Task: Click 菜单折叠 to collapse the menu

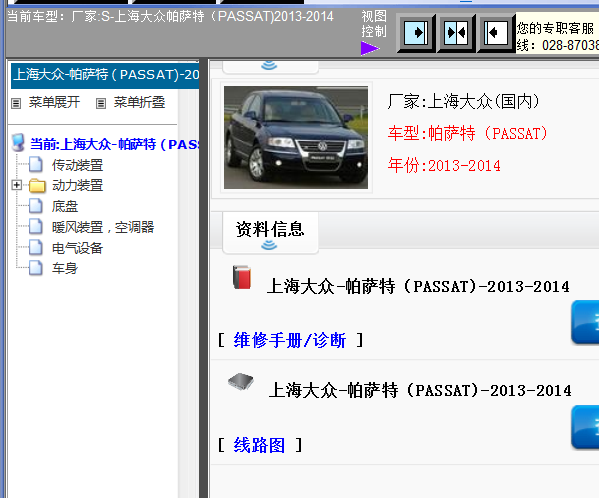Action: tap(139, 102)
